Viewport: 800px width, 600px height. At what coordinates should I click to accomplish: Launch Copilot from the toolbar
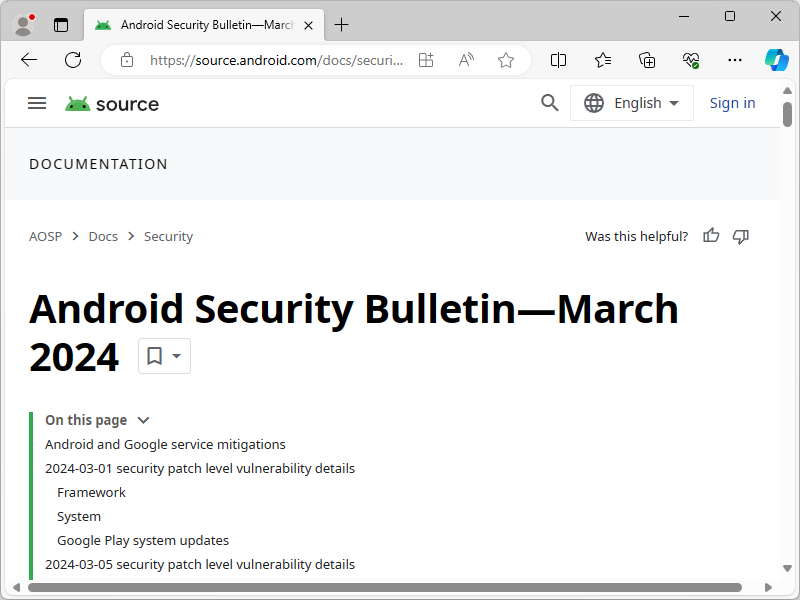tap(777, 60)
